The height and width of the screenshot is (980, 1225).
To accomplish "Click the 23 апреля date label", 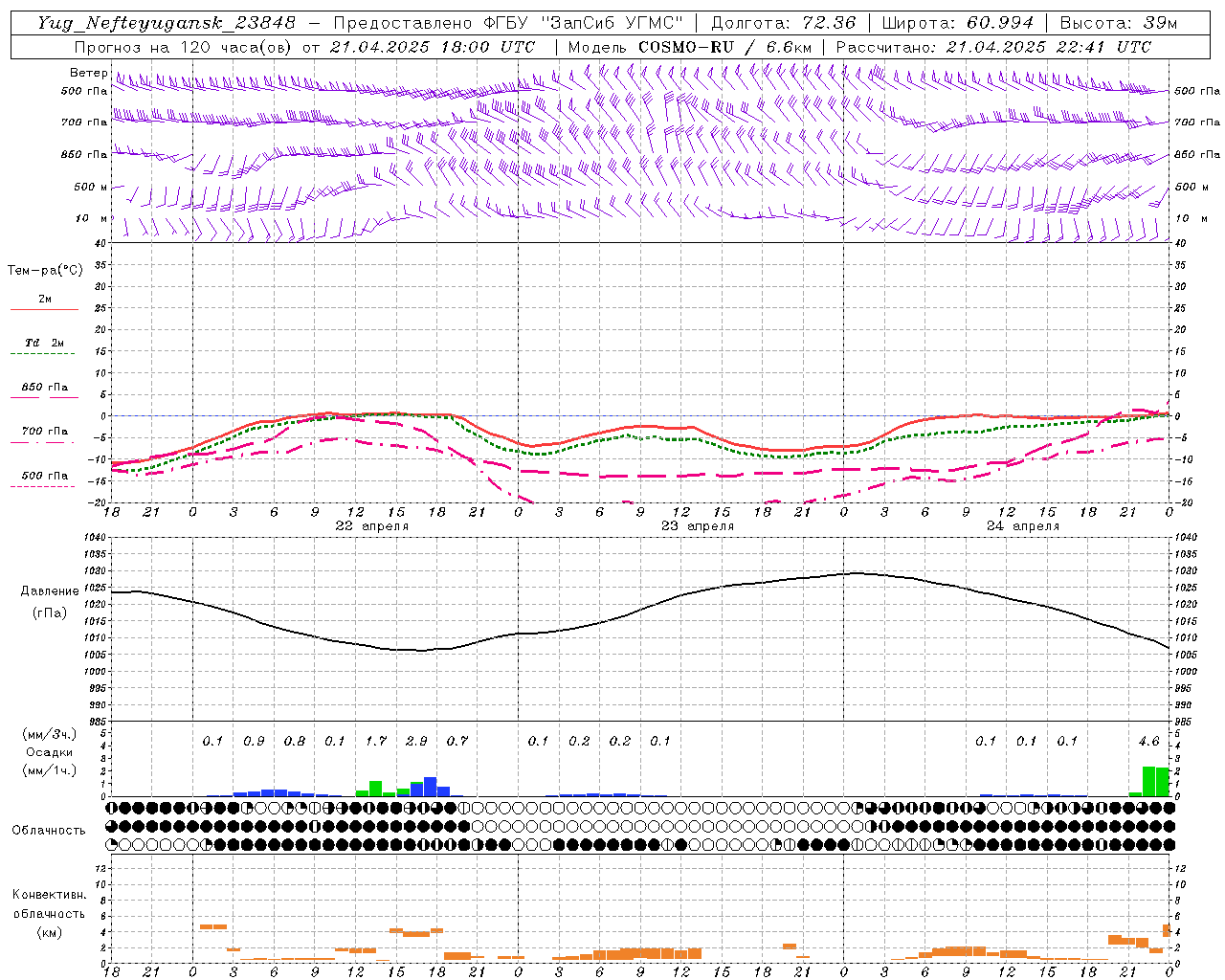I will coord(698,526).
